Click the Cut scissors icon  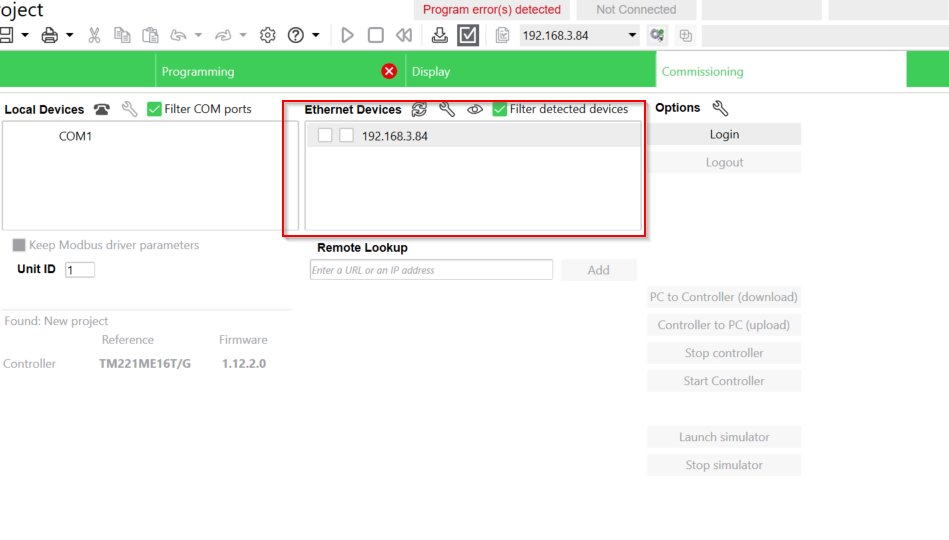tap(94, 35)
